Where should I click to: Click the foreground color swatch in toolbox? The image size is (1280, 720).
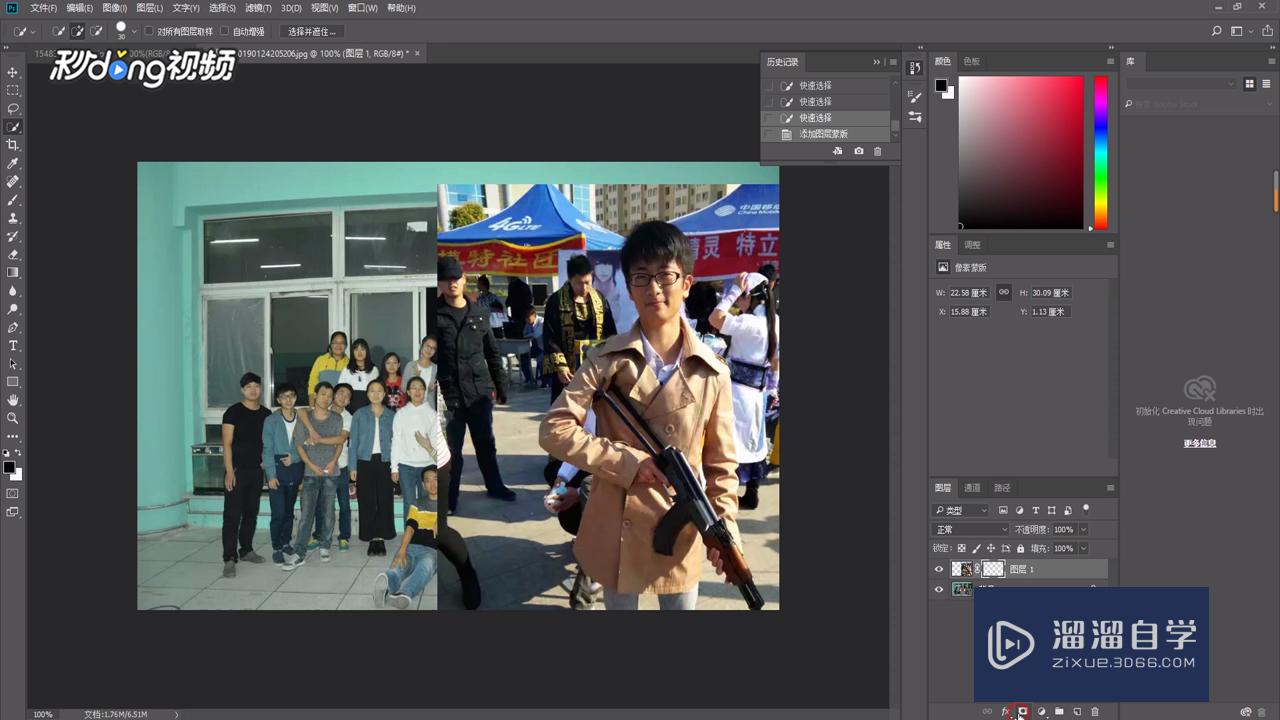[9, 467]
